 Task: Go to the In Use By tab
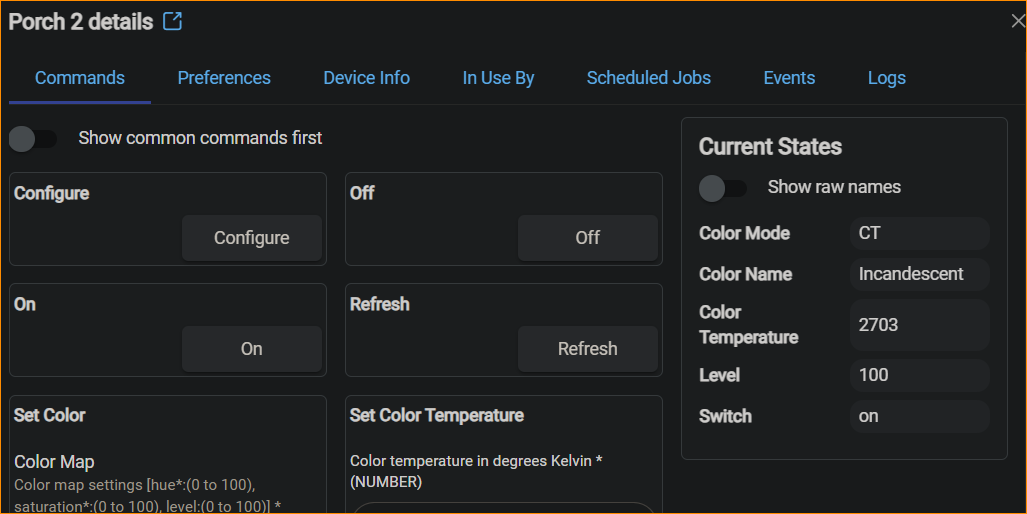pos(498,78)
